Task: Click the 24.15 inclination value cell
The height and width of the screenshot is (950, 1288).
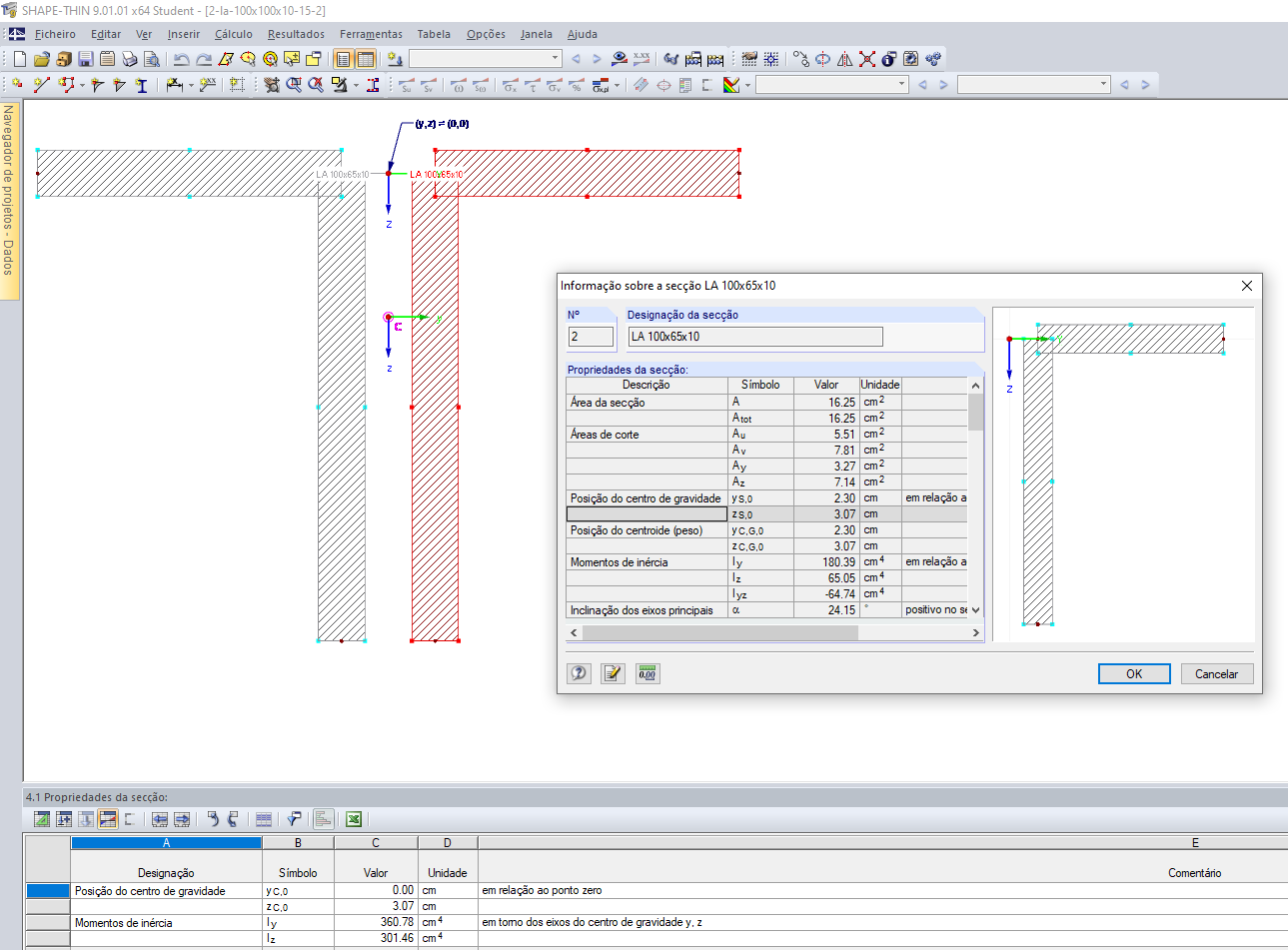Action: (x=826, y=609)
